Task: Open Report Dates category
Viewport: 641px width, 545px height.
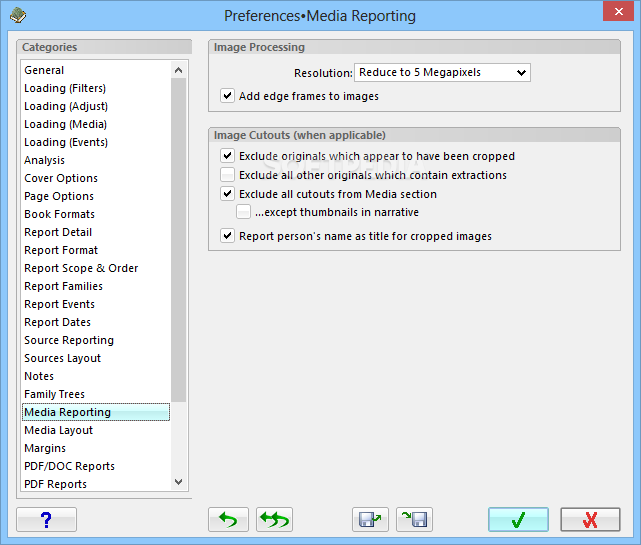Action: point(96,322)
